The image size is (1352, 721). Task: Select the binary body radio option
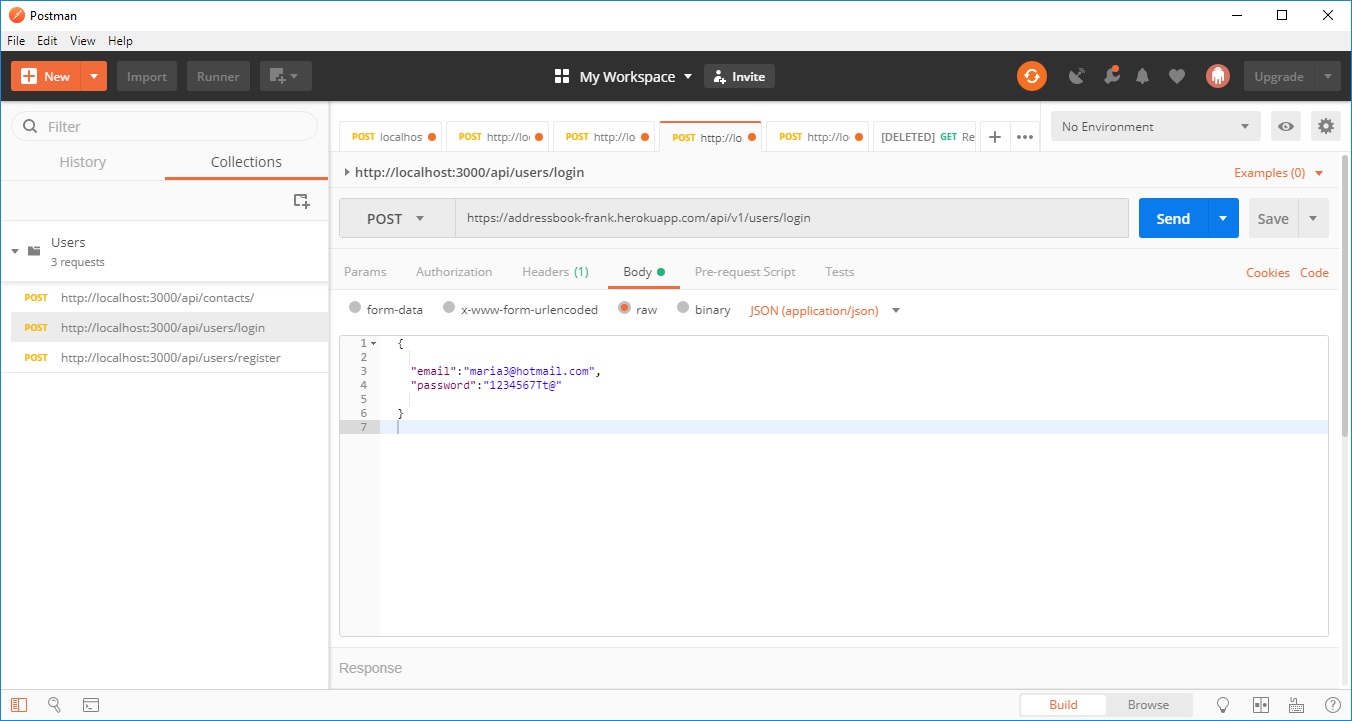point(683,308)
